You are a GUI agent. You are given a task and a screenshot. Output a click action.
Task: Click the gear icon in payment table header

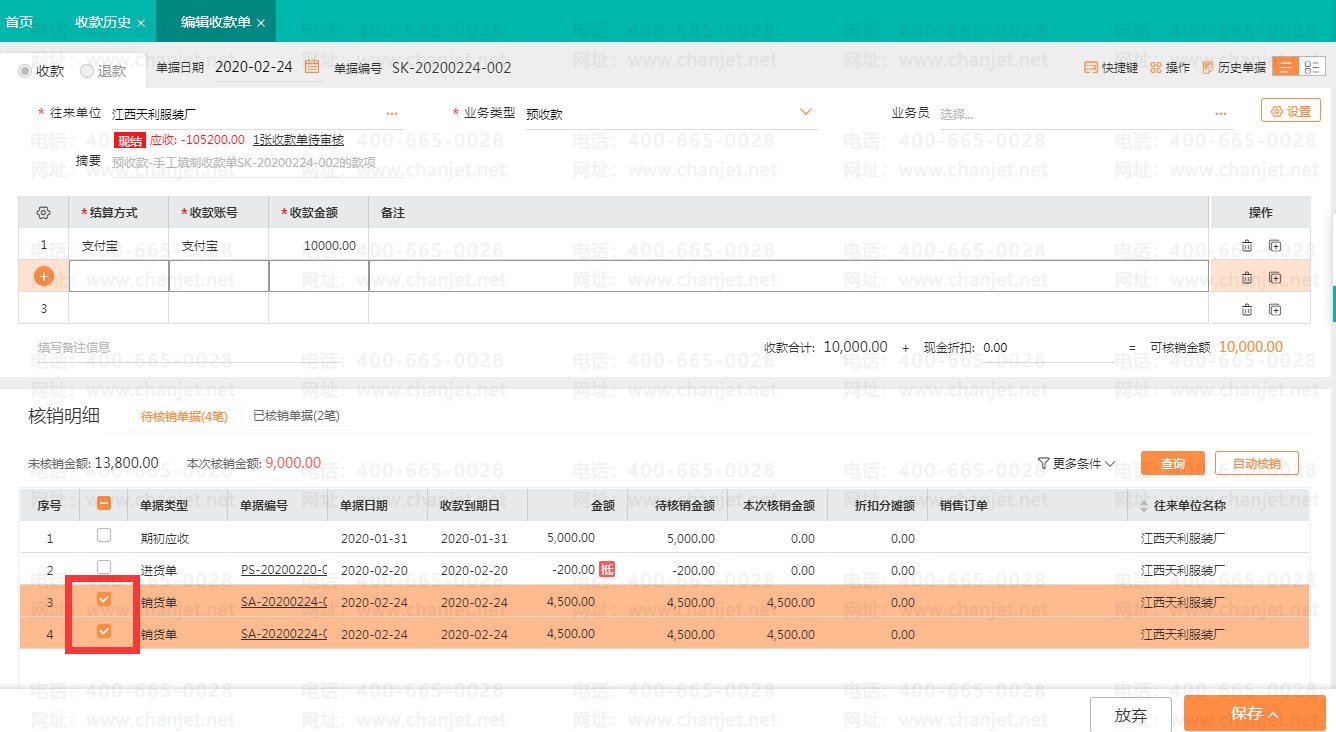click(x=43, y=213)
